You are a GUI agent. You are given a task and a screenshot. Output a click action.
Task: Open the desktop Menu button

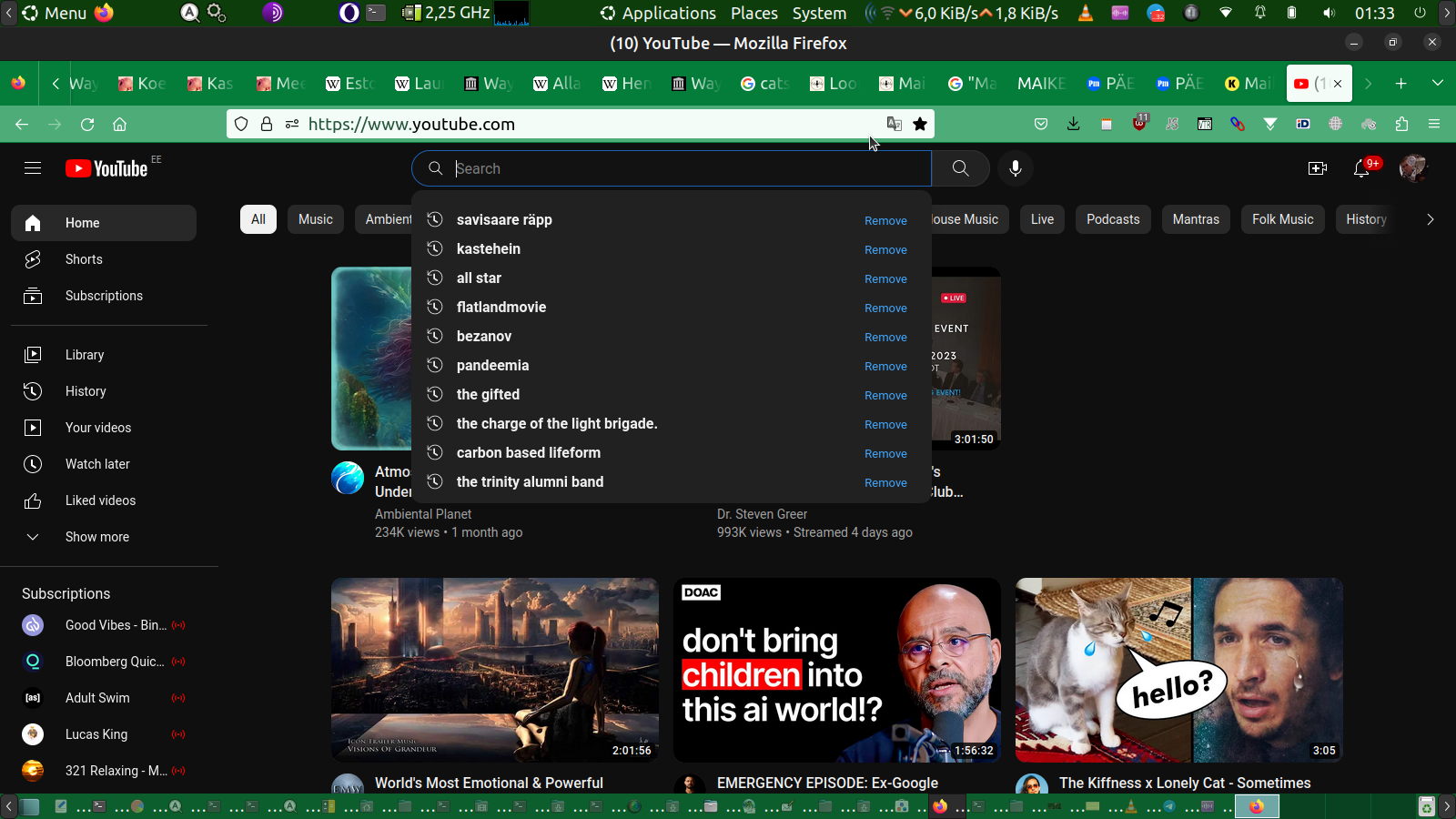click(x=55, y=13)
